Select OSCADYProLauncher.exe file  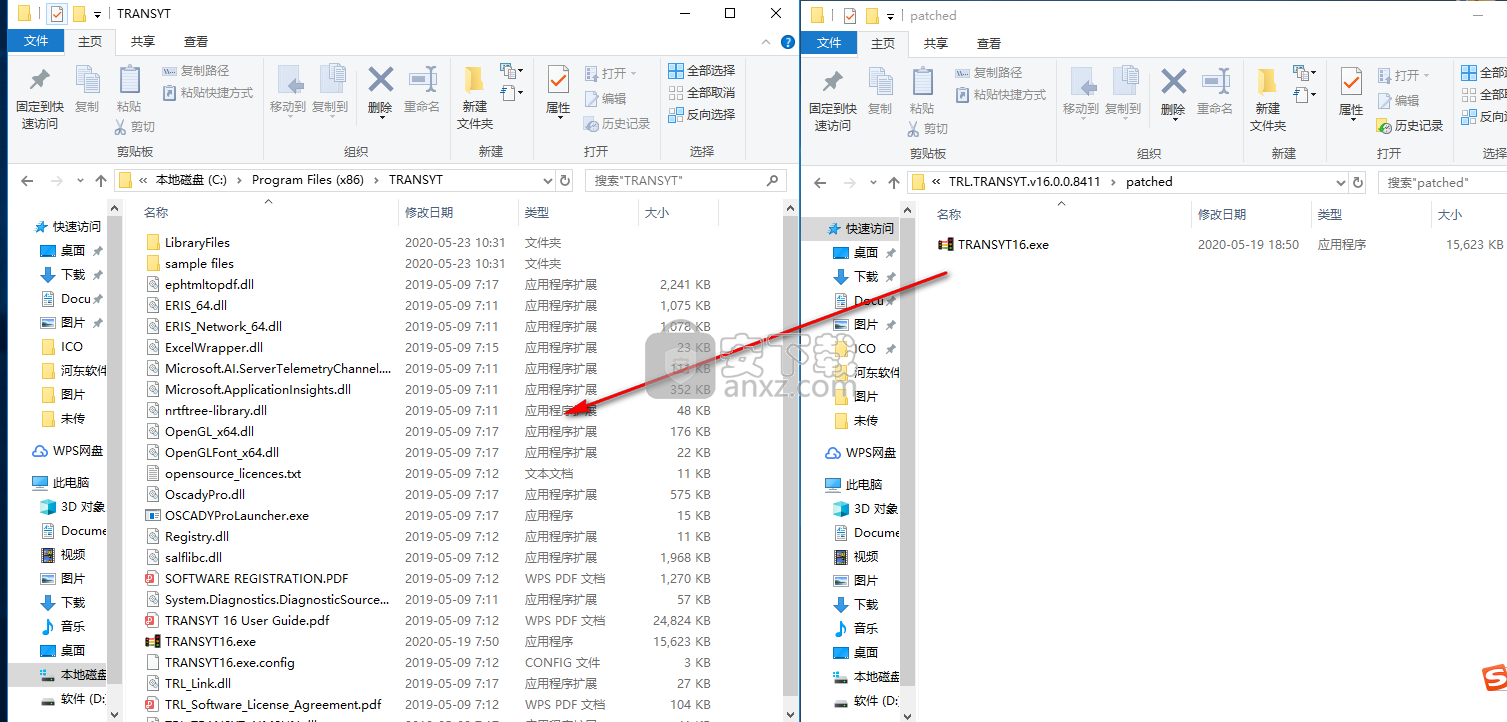pos(236,515)
